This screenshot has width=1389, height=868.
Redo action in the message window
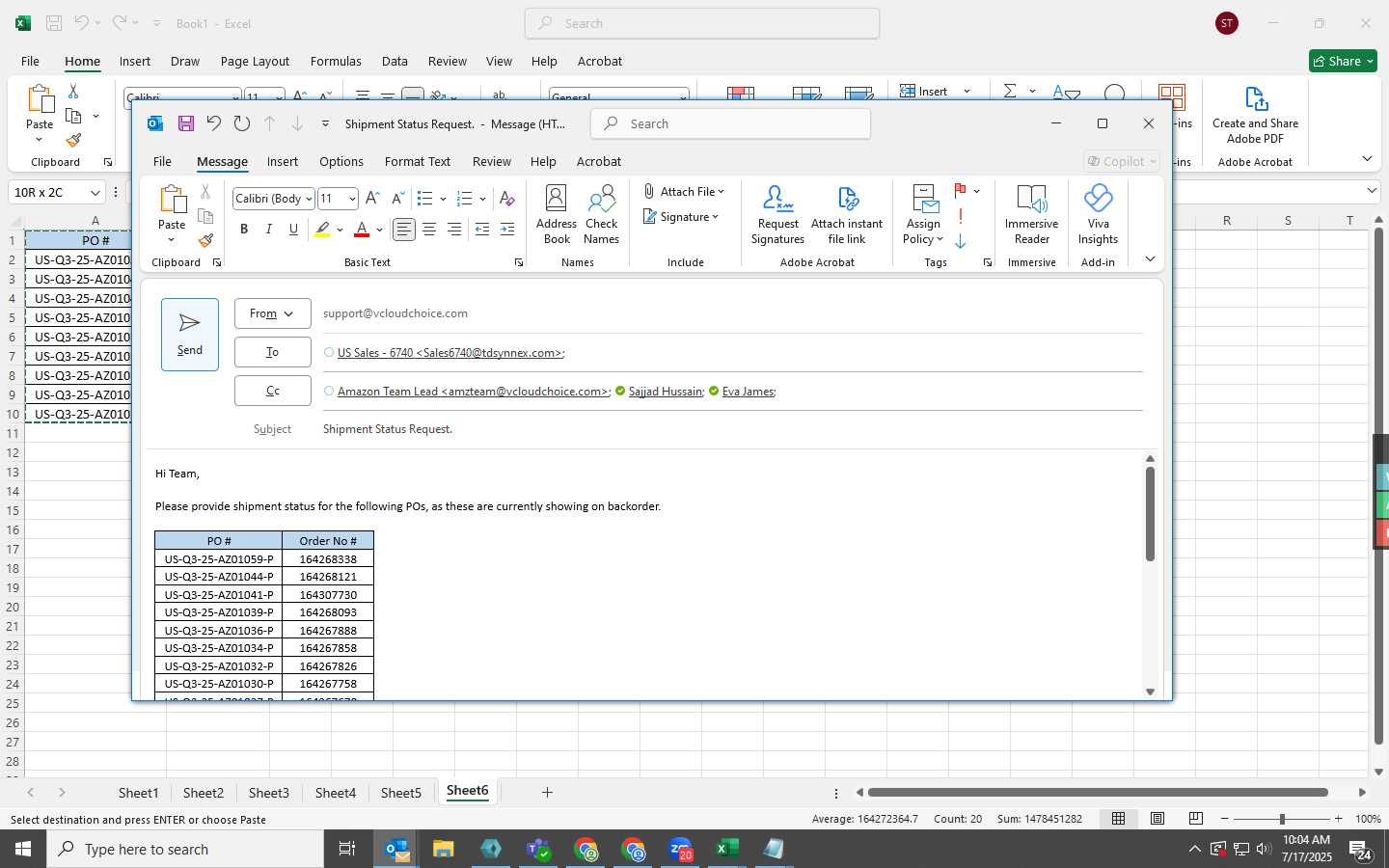pos(242,123)
